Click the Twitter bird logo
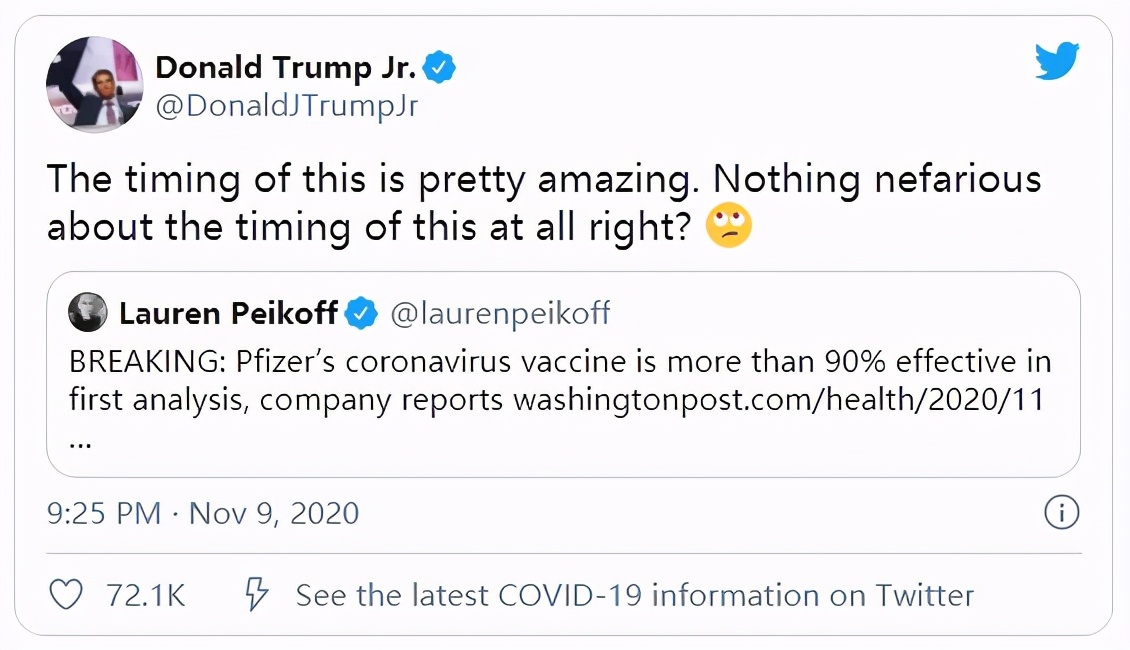The height and width of the screenshot is (650, 1130). pyautogui.click(x=1057, y=63)
